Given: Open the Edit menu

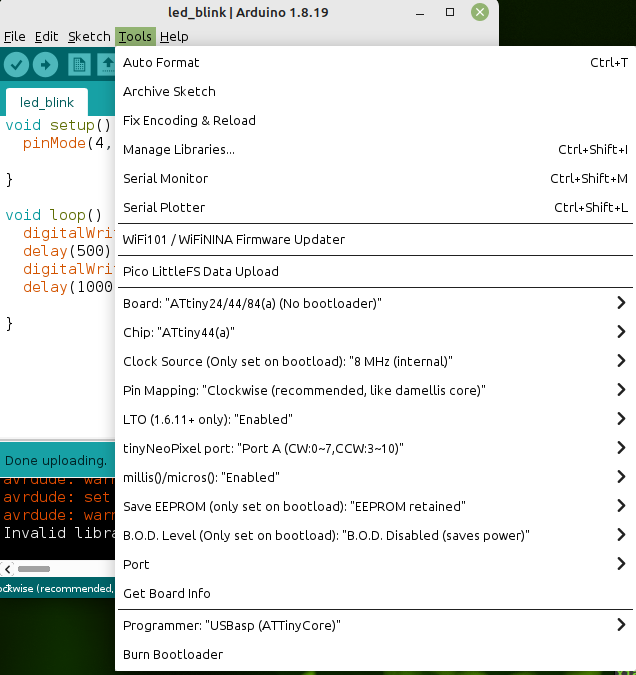Looking at the screenshot, I should (46, 37).
